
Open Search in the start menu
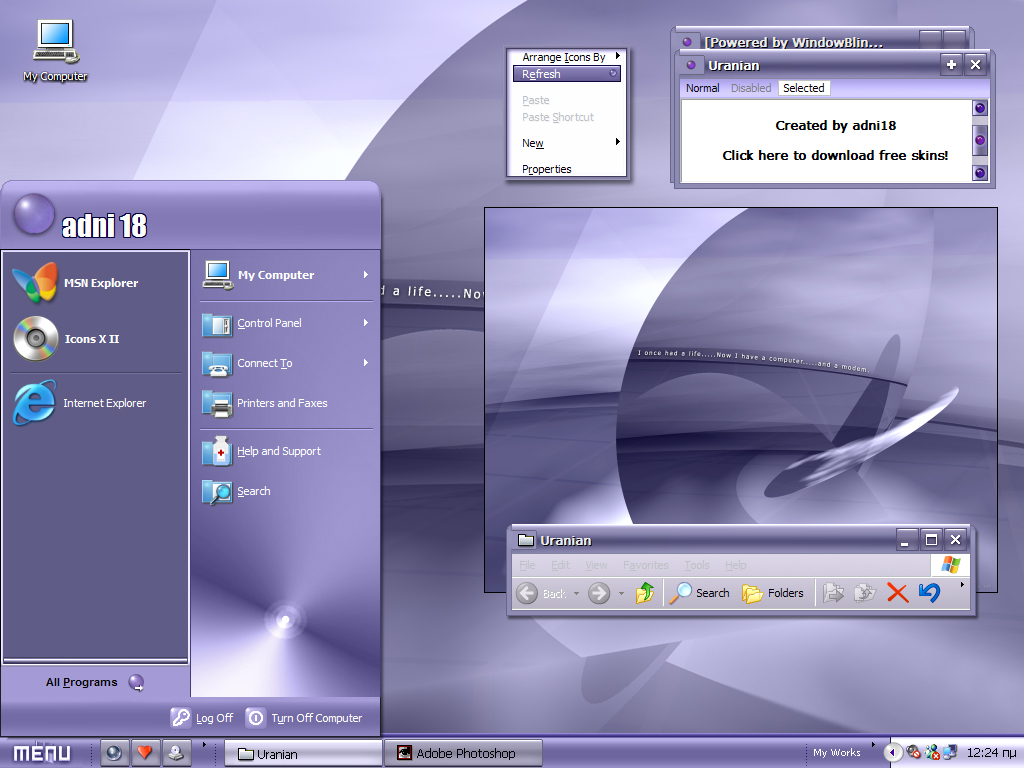pyautogui.click(x=236, y=491)
